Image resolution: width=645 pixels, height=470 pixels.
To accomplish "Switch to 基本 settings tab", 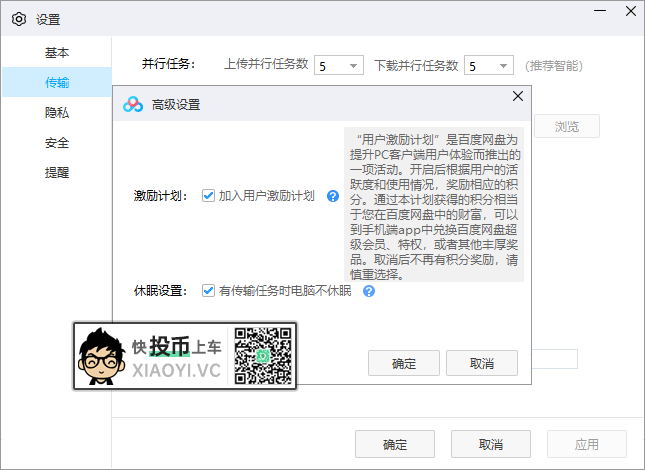I will [57, 52].
